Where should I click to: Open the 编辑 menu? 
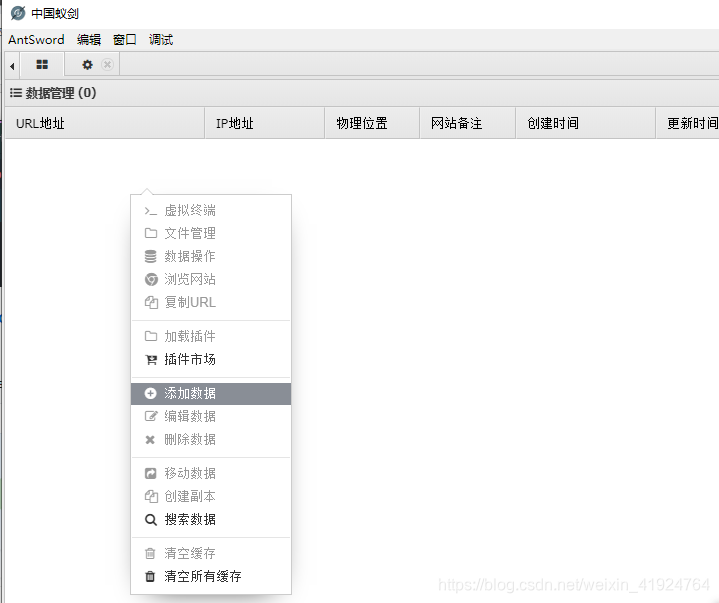[x=89, y=40]
